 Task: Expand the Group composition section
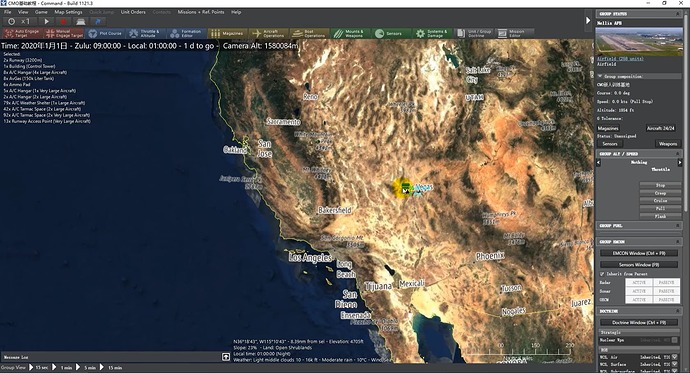coord(600,76)
